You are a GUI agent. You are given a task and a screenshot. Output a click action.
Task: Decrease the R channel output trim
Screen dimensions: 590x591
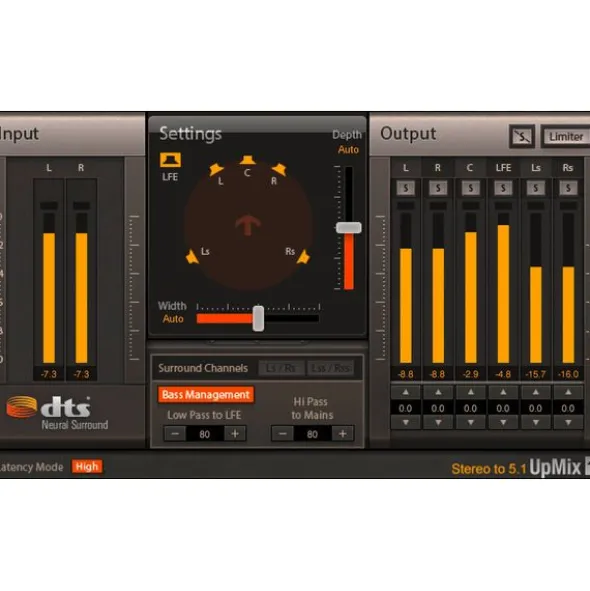[x=438, y=423]
